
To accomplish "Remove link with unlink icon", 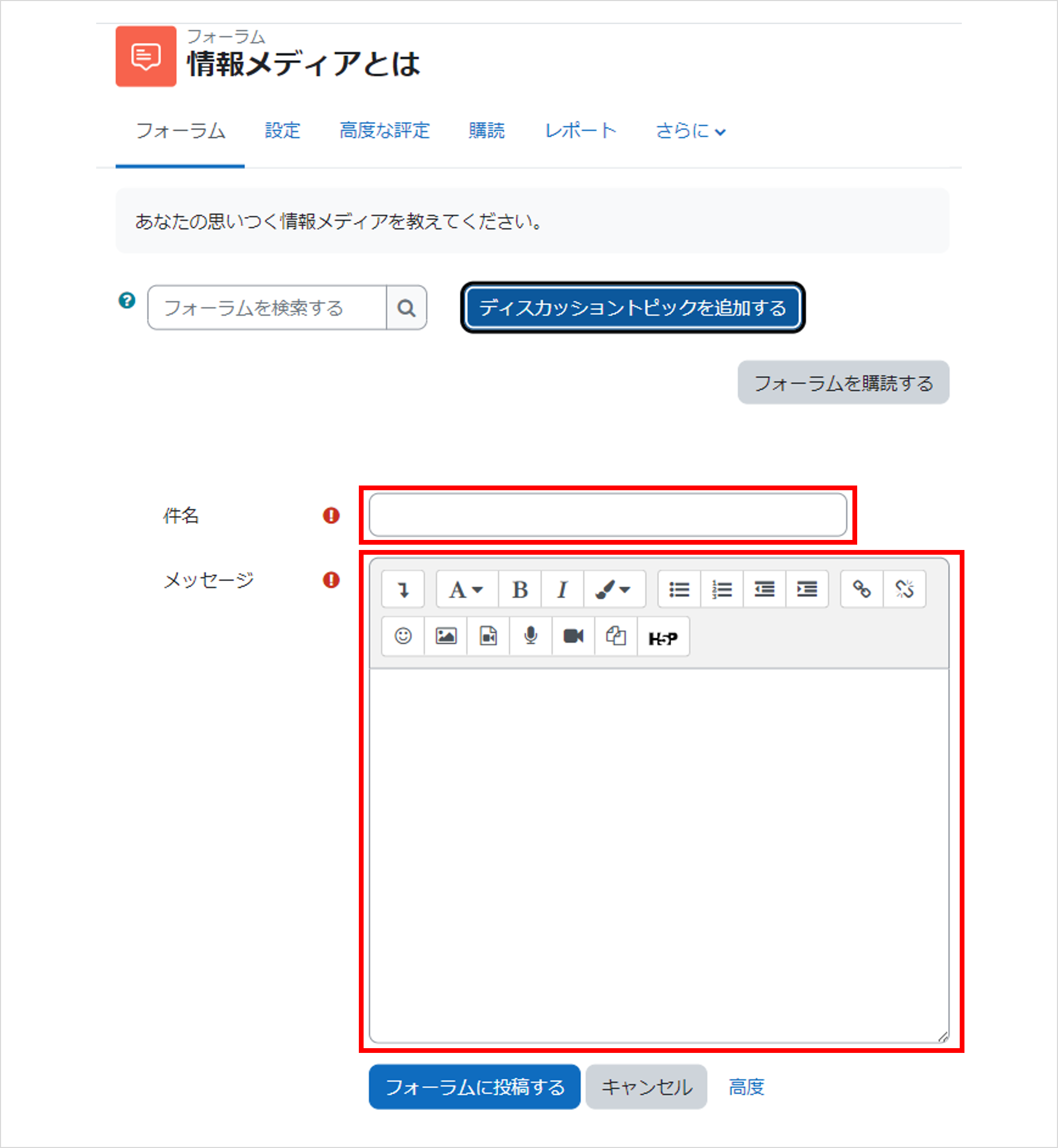I will (x=905, y=589).
